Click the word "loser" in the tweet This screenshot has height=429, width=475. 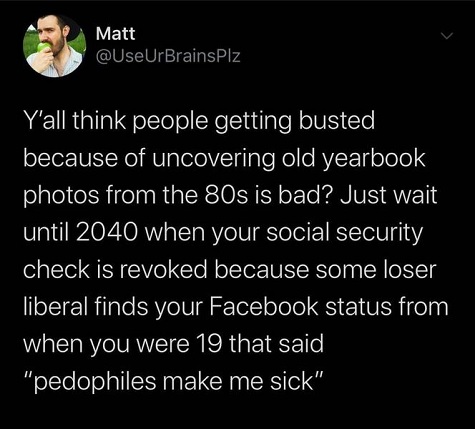(410, 269)
